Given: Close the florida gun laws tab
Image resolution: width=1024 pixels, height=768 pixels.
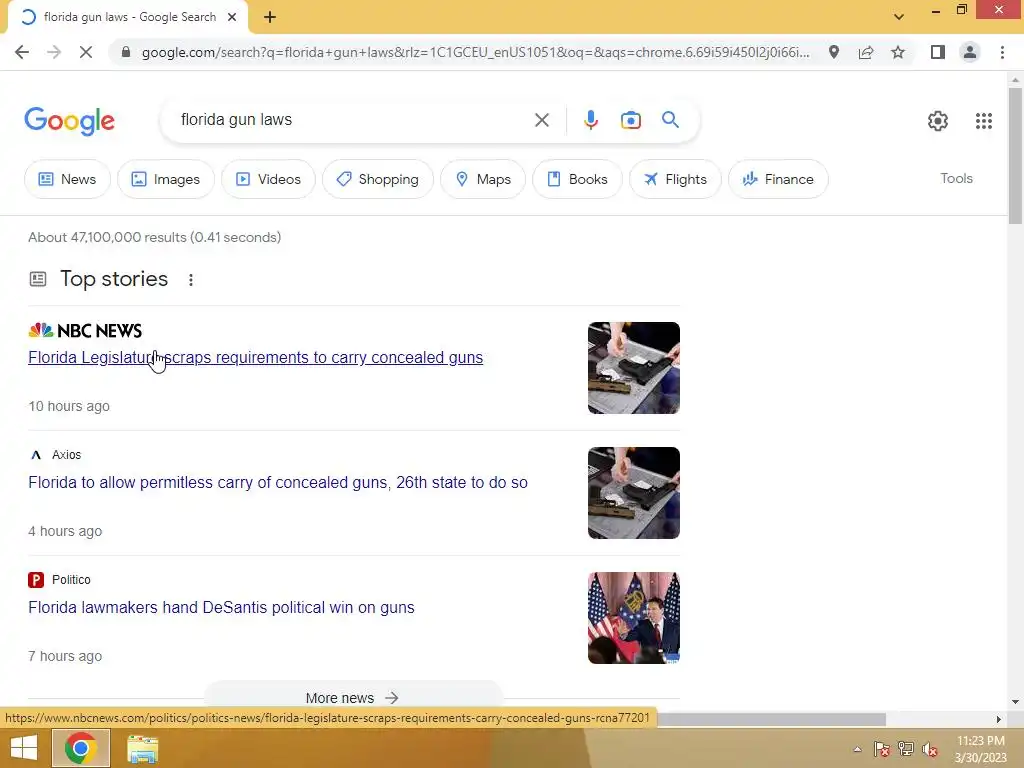Looking at the screenshot, I should 232,17.
